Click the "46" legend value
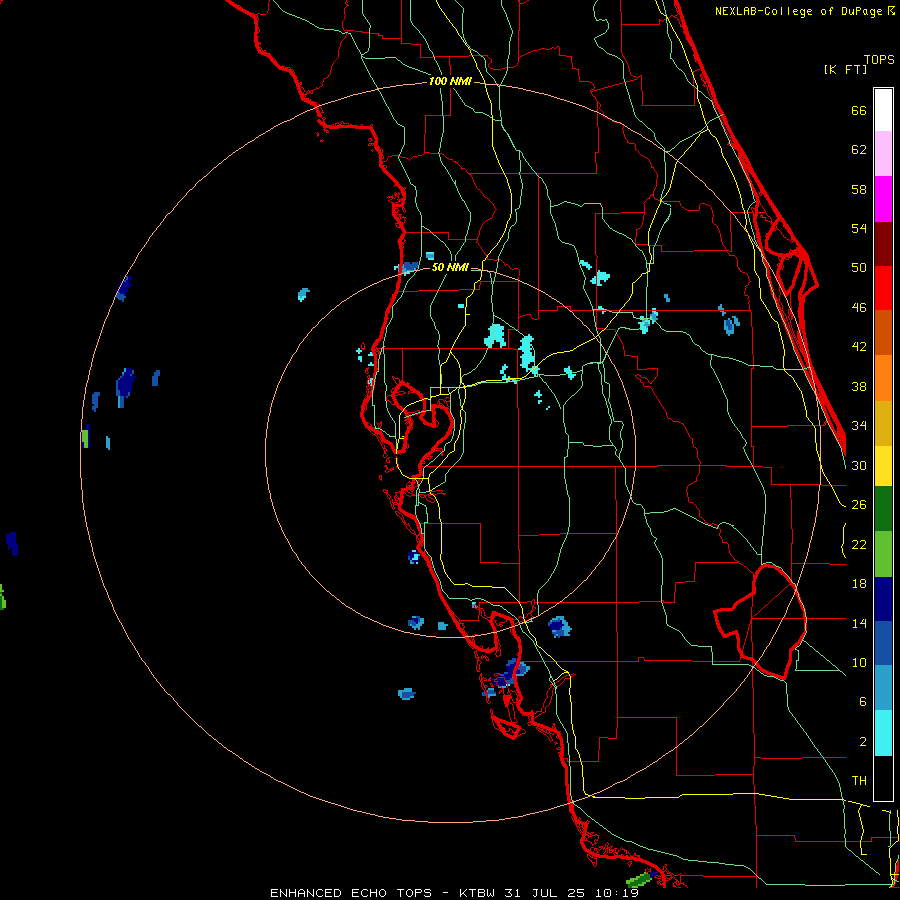 (859, 308)
